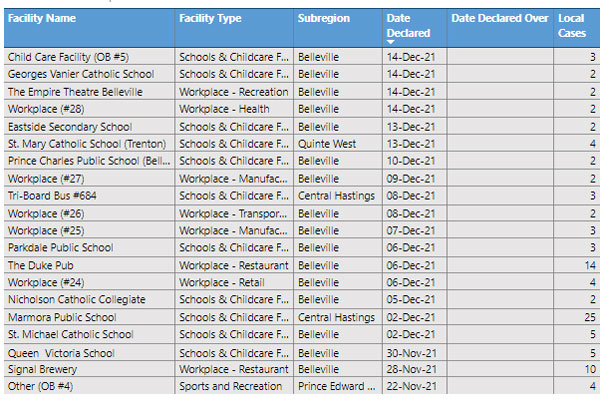Click the Local Cases column header
The width and height of the screenshot is (600, 399).
(x=572, y=26)
